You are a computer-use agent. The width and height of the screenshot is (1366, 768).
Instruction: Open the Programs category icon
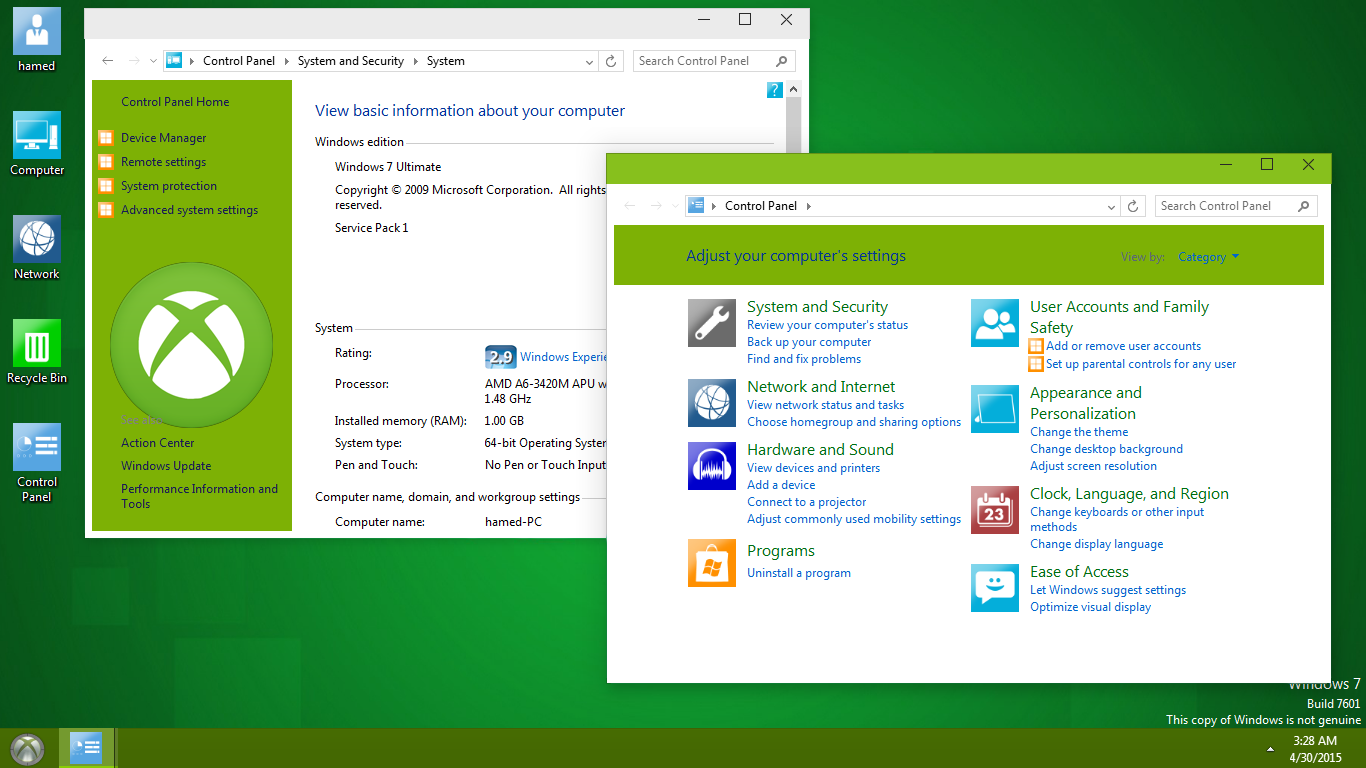tap(711, 563)
